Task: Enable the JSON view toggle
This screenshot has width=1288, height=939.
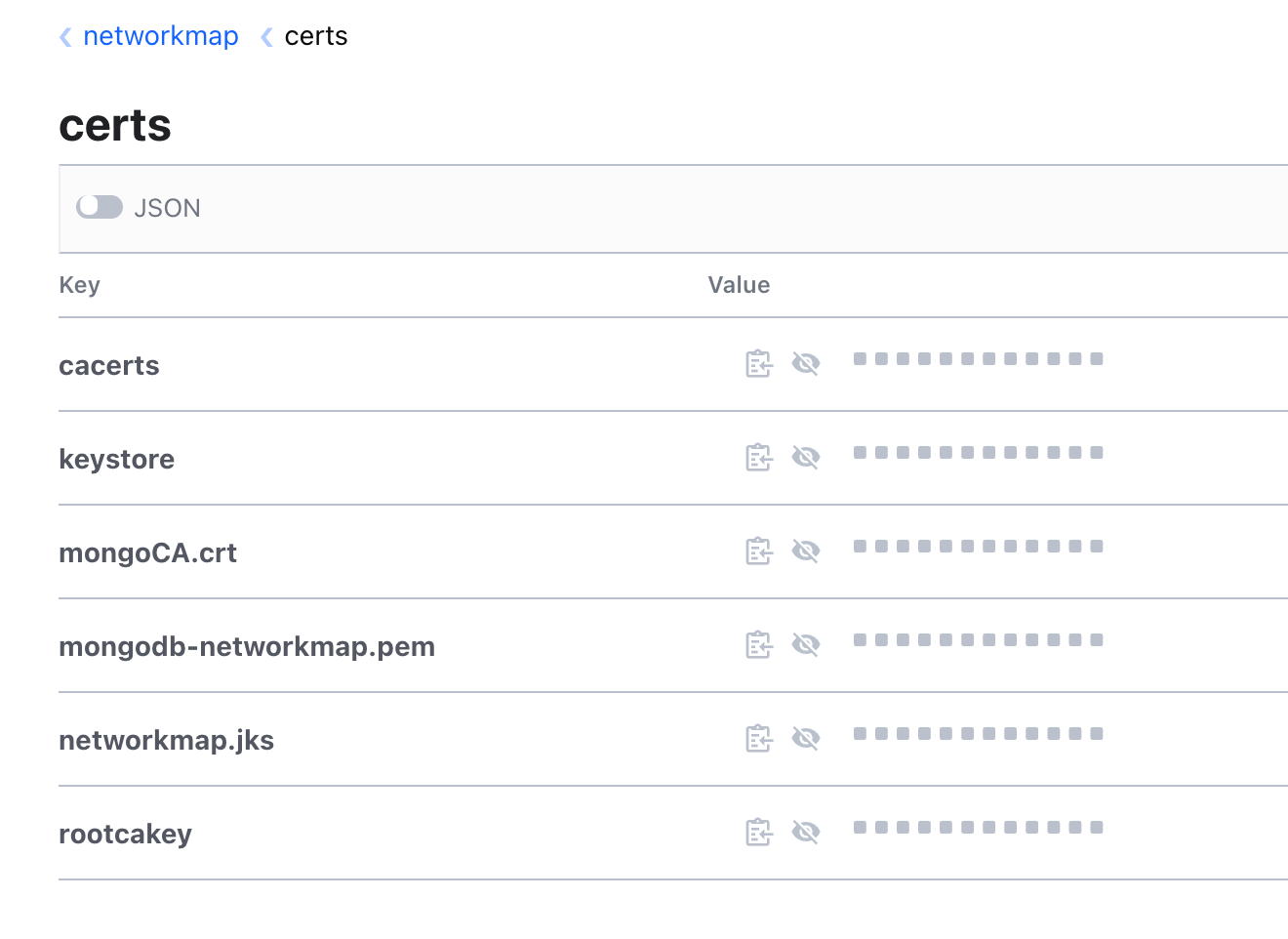Action: pos(100,207)
